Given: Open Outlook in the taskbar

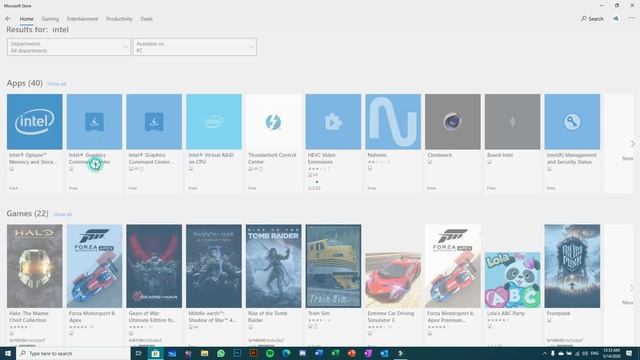Looking at the screenshot, I should coord(384,353).
